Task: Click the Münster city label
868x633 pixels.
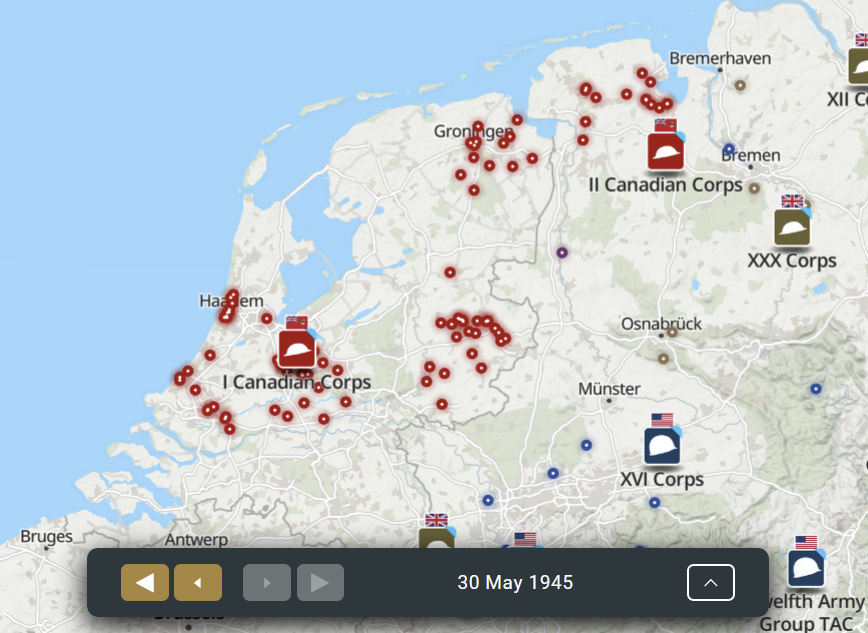Action: (609, 389)
